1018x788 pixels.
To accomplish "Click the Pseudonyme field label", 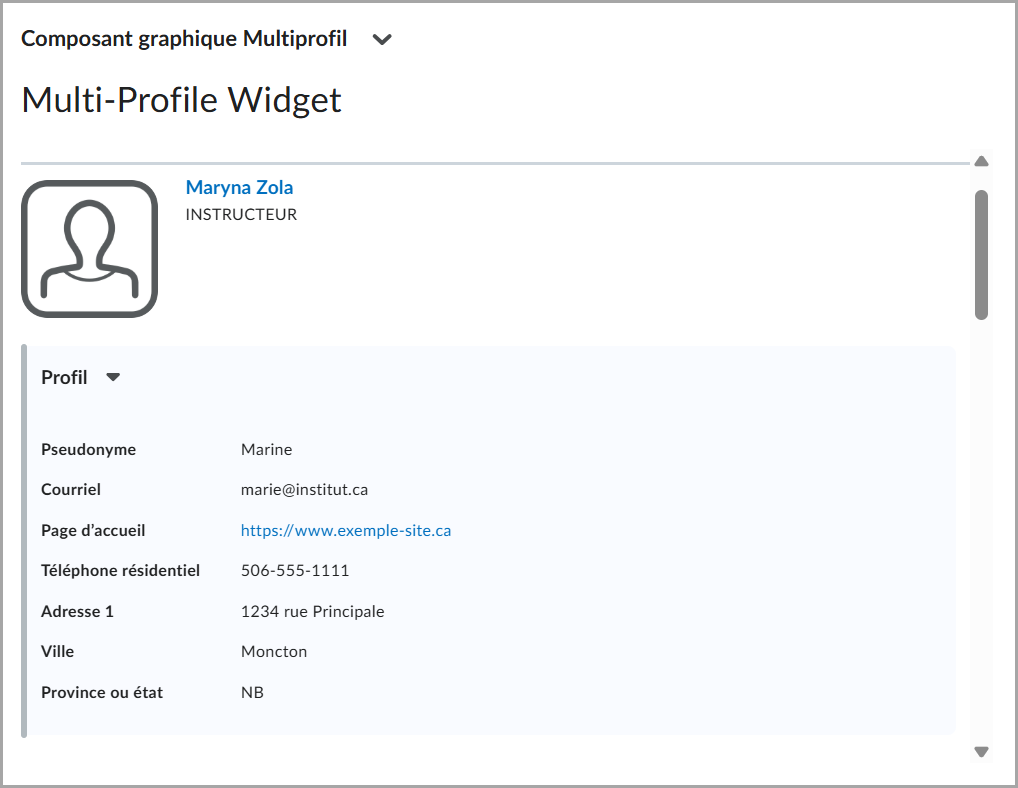I will [x=88, y=449].
